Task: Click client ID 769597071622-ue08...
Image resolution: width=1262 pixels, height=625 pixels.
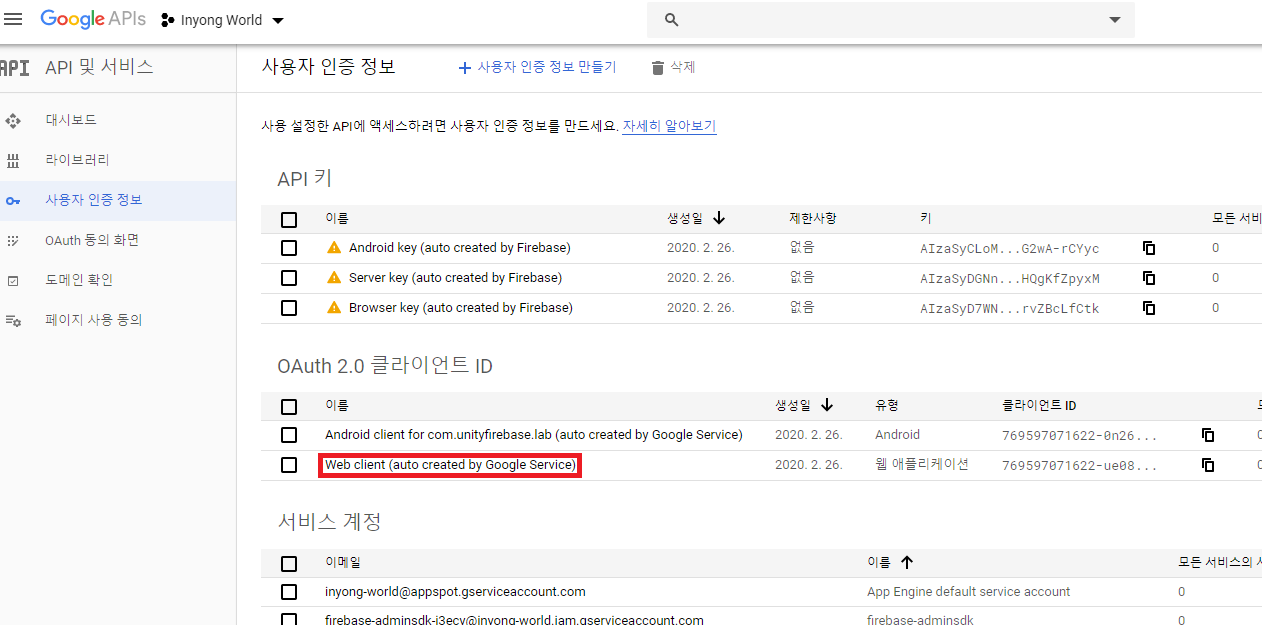Action: 1080,466
